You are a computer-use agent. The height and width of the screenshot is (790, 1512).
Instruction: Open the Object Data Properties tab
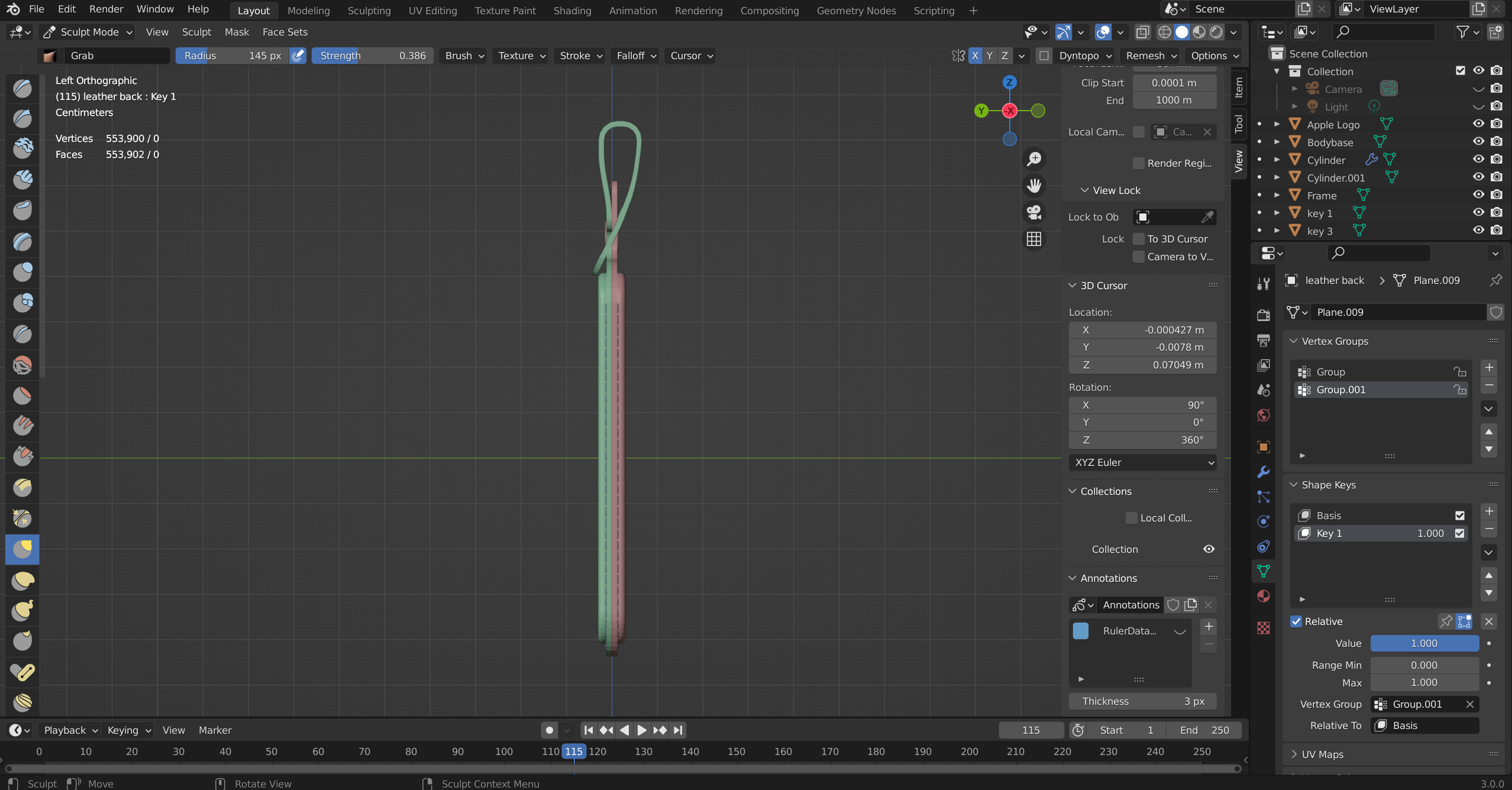pyautogui.click(x=1264, y=571)
